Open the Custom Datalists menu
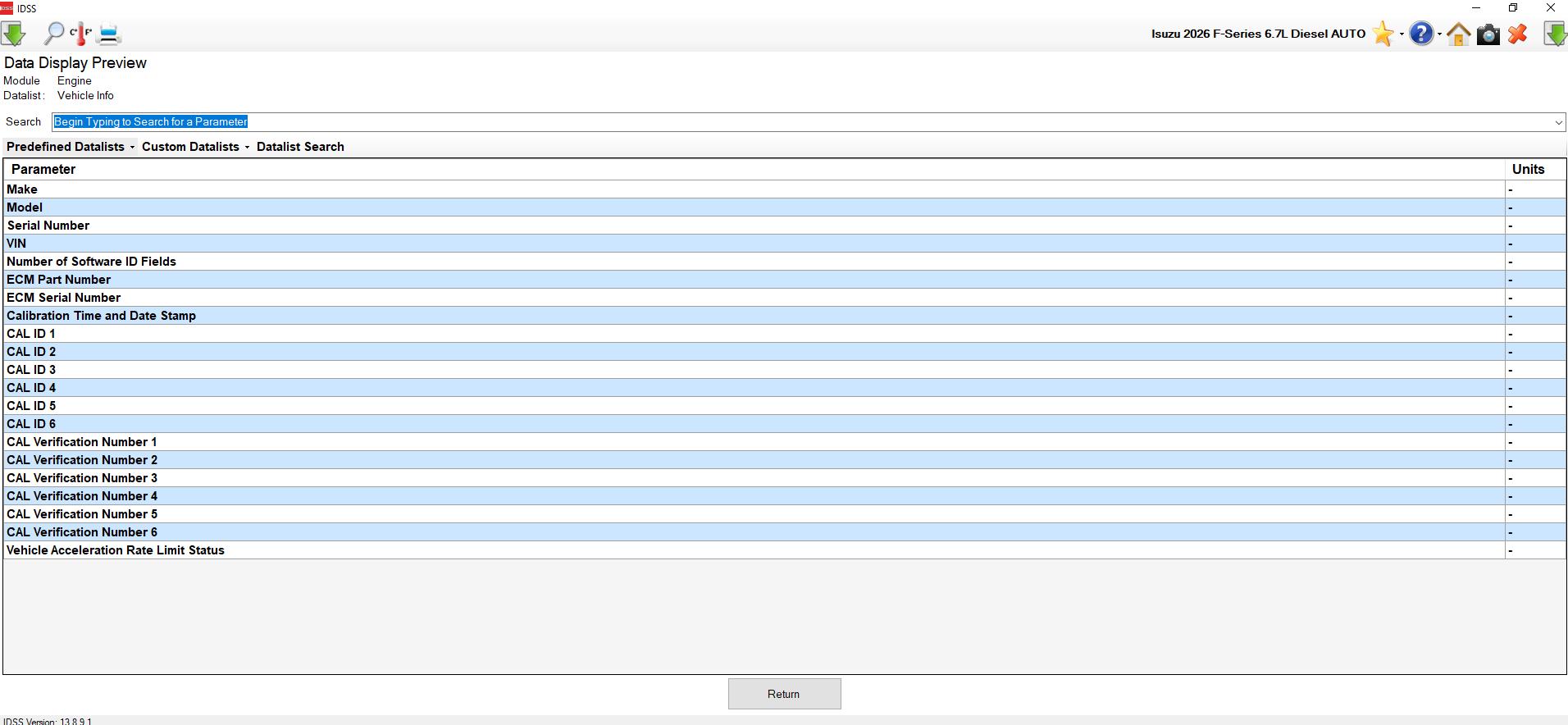1568x725 pixels. (x=195, y=147)
